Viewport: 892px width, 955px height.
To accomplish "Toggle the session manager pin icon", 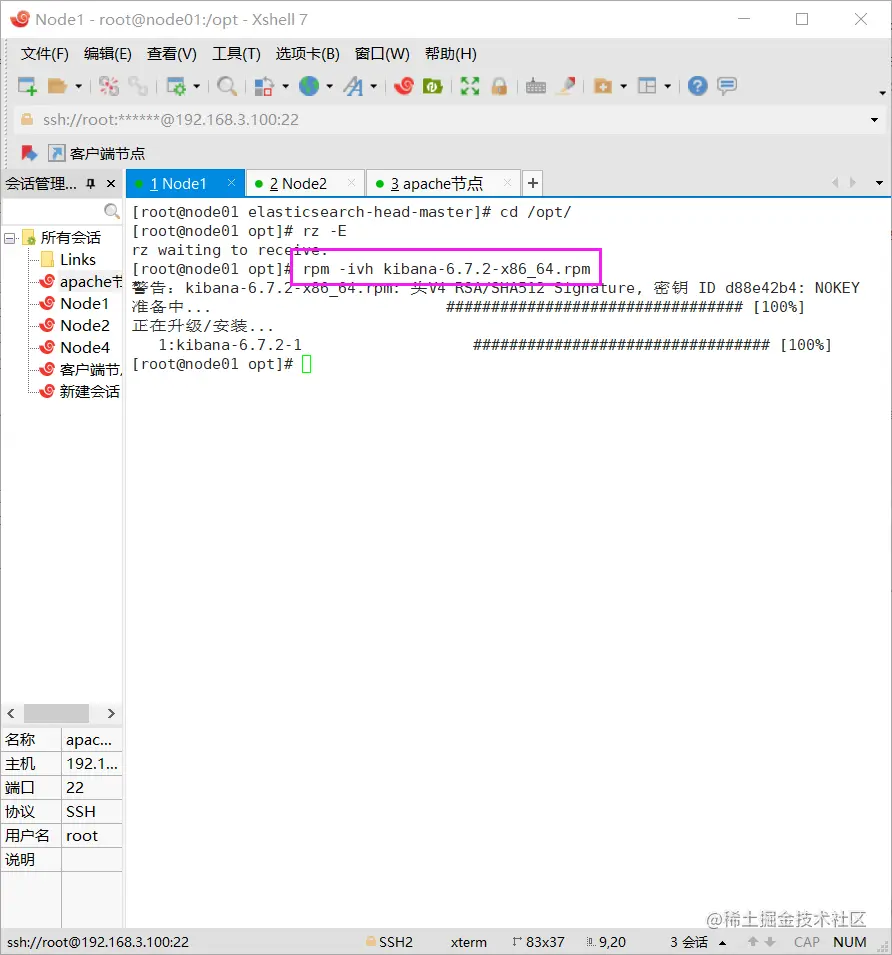I will point(91,183).
